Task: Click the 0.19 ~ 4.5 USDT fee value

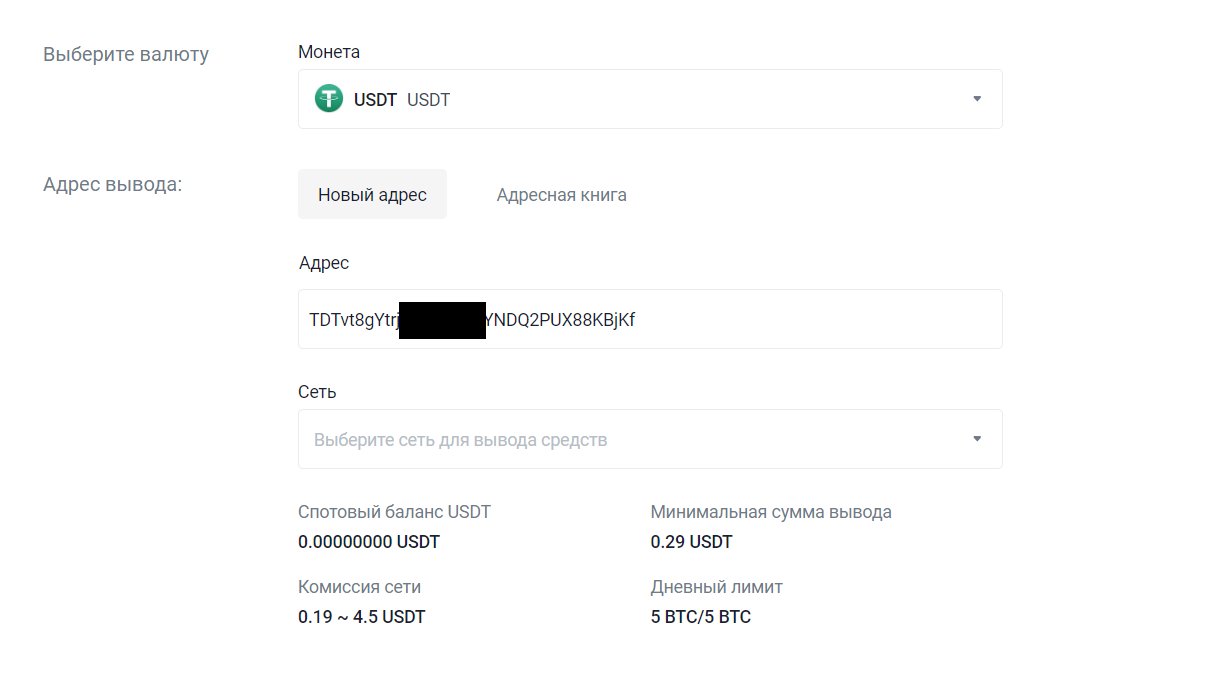Action: coord(361,617)
